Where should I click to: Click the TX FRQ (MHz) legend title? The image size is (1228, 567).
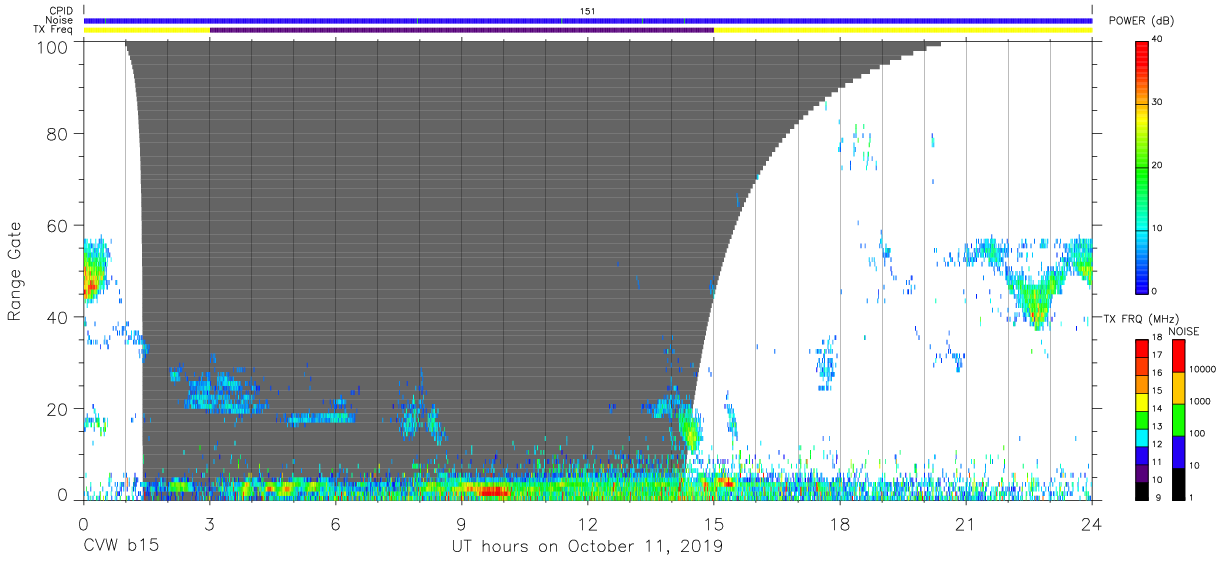[1139, 319]
